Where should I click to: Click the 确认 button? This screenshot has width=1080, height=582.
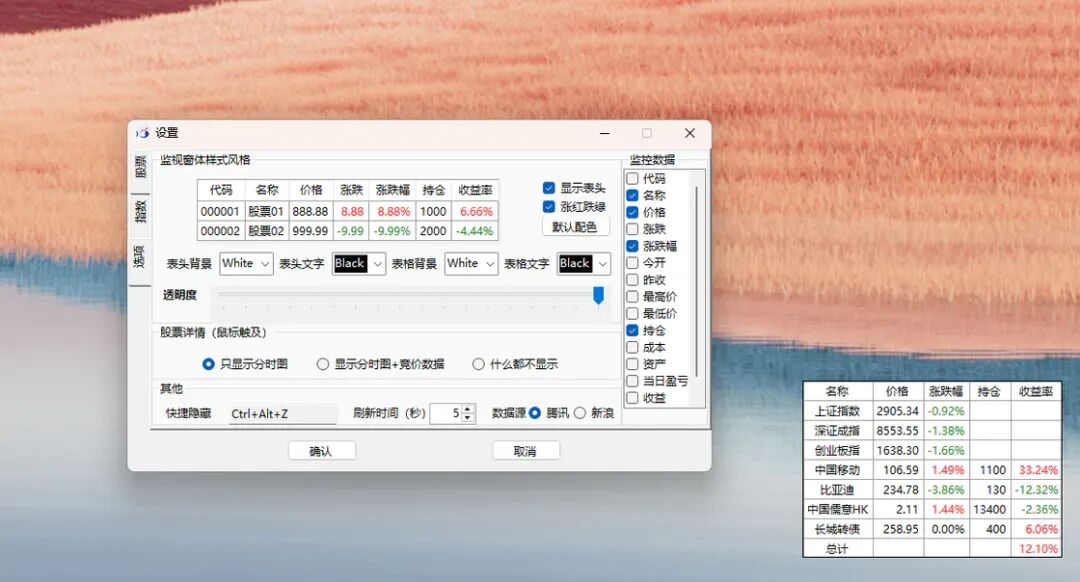pyautogui.click(x=321, y=451)
